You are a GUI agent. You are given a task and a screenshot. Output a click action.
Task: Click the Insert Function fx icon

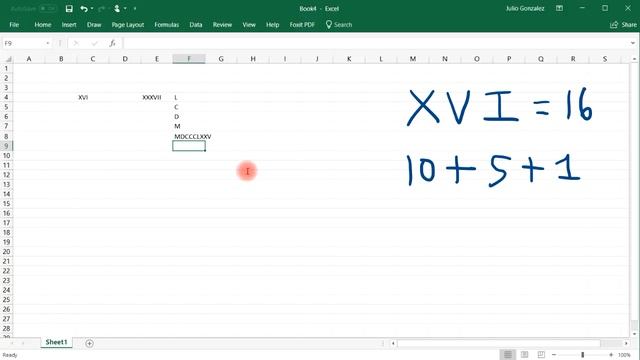pos(112,43)
